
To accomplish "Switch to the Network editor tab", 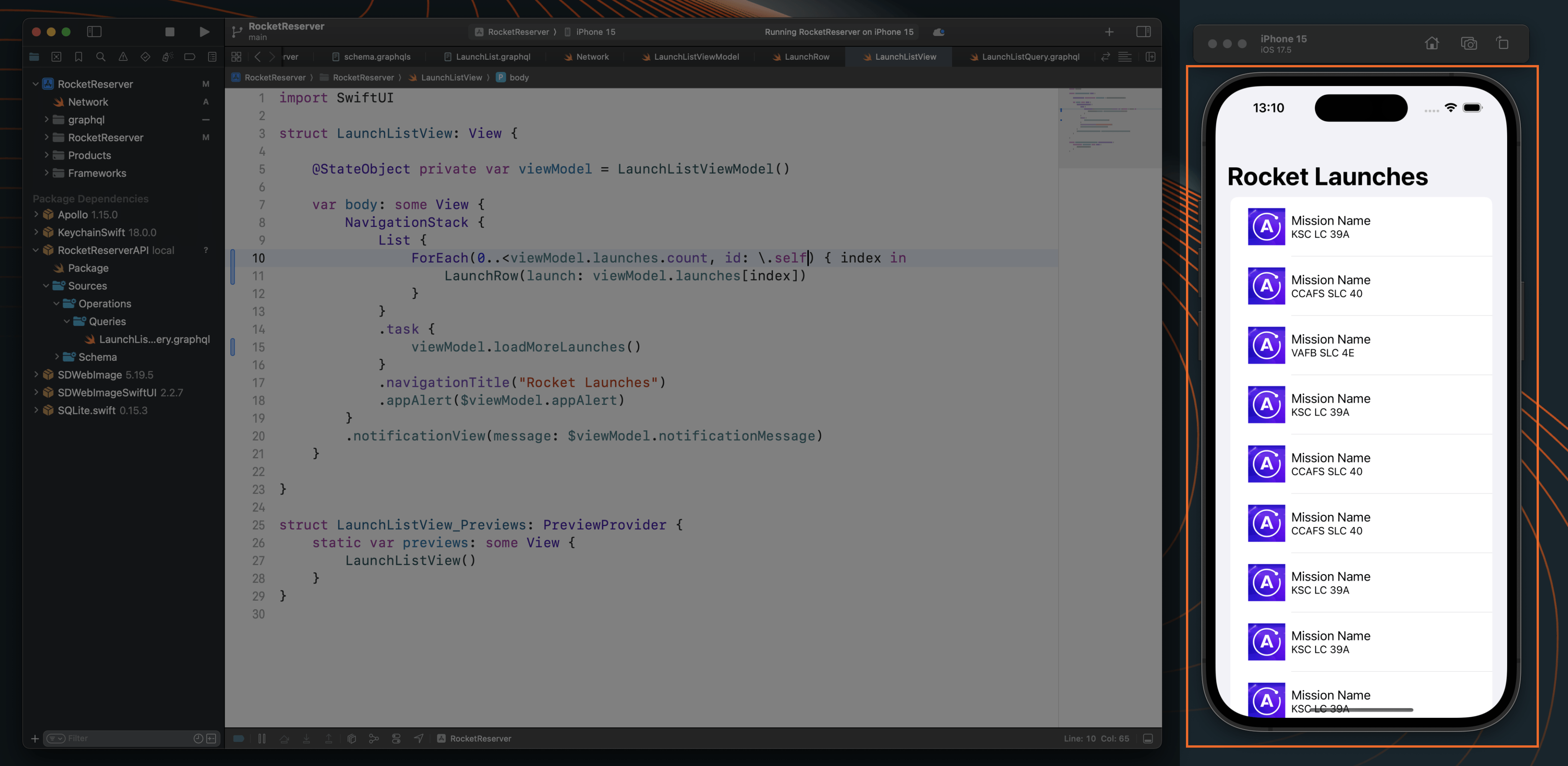I will pos(592,57).
